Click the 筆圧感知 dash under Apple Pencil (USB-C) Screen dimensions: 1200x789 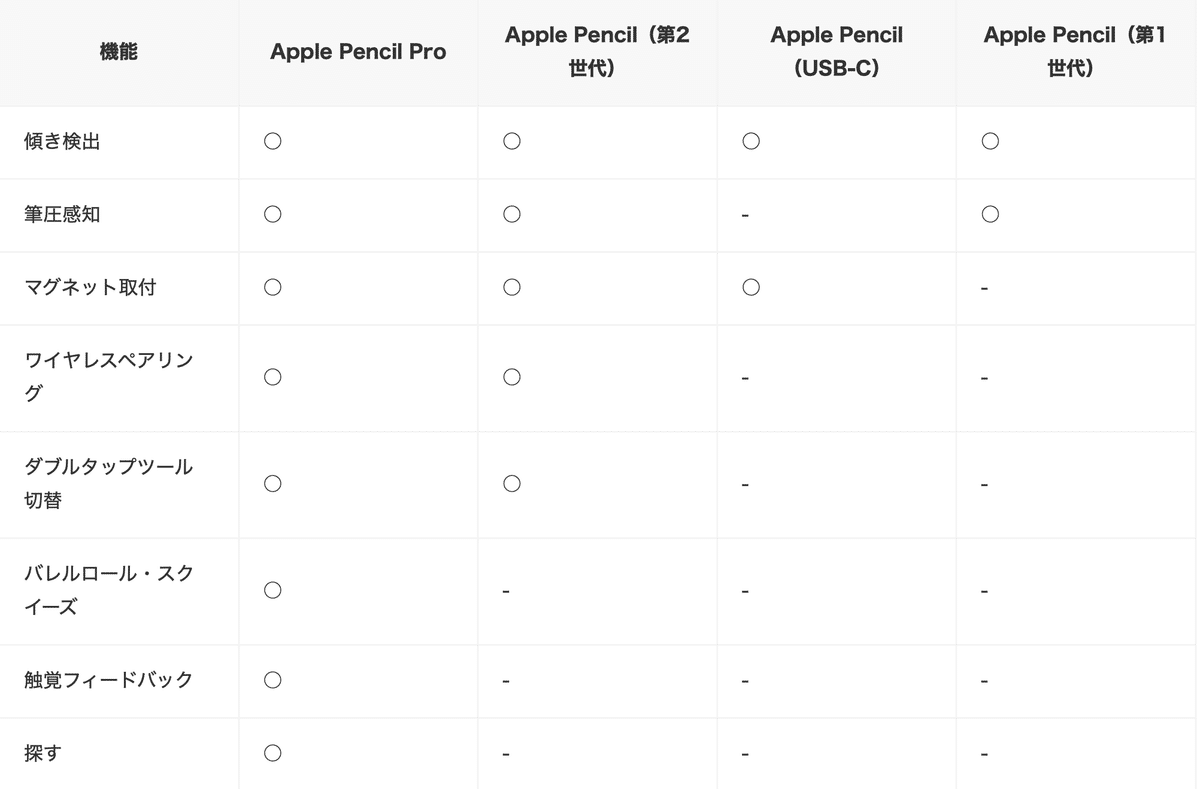(x=746, y=216)
